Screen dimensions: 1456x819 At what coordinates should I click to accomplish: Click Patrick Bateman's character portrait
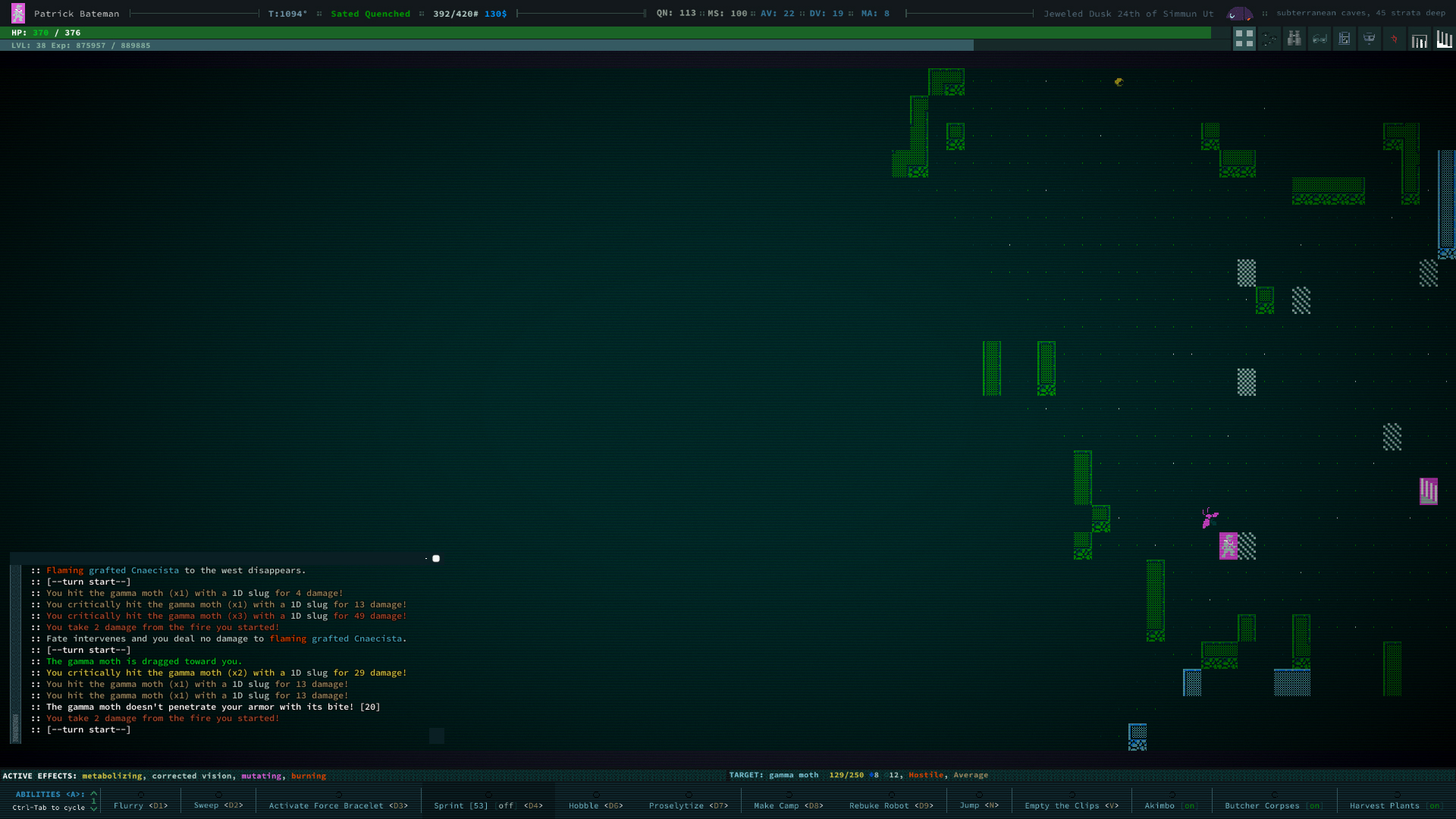click(x=18, y=13)
